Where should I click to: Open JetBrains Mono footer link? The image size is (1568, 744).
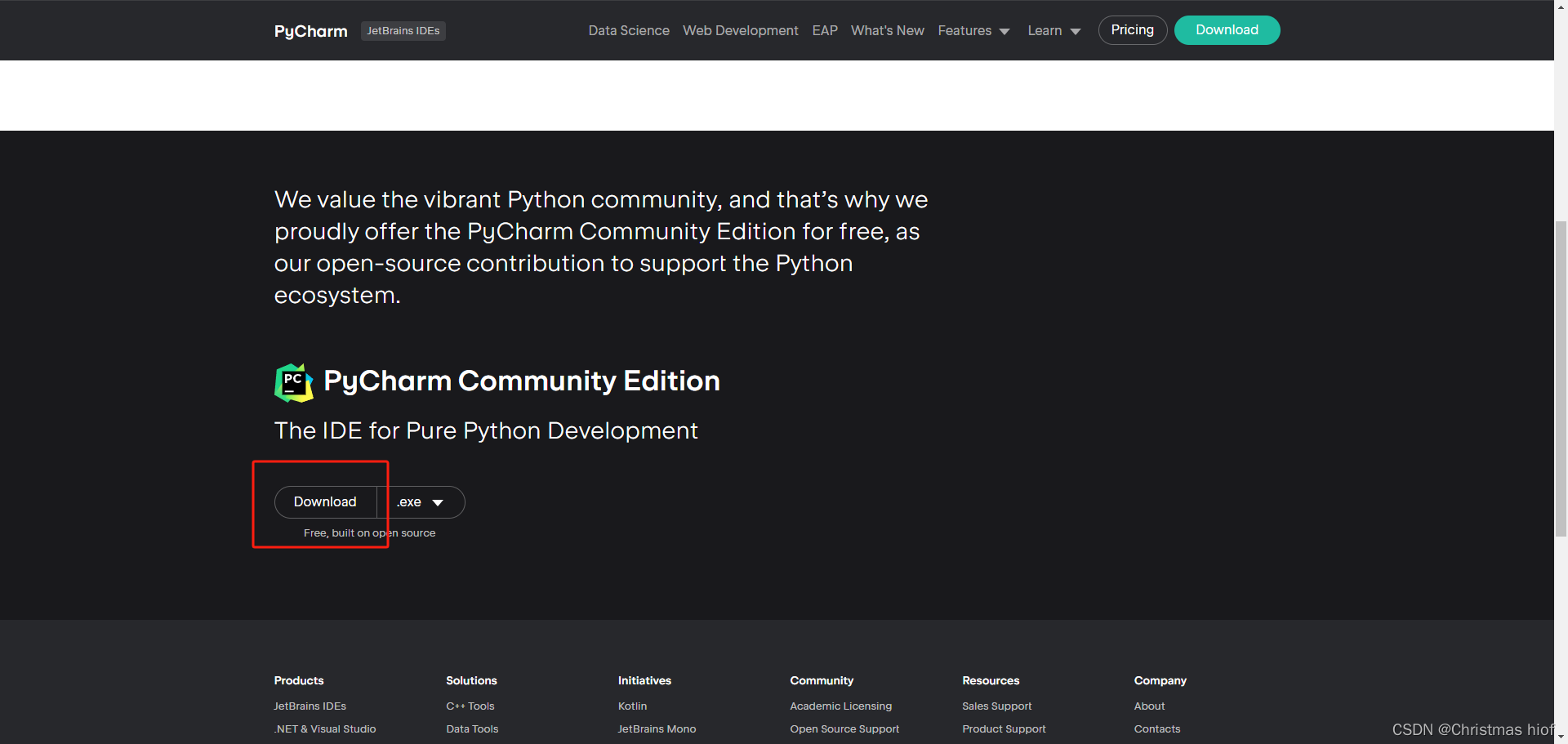(657, 729)
